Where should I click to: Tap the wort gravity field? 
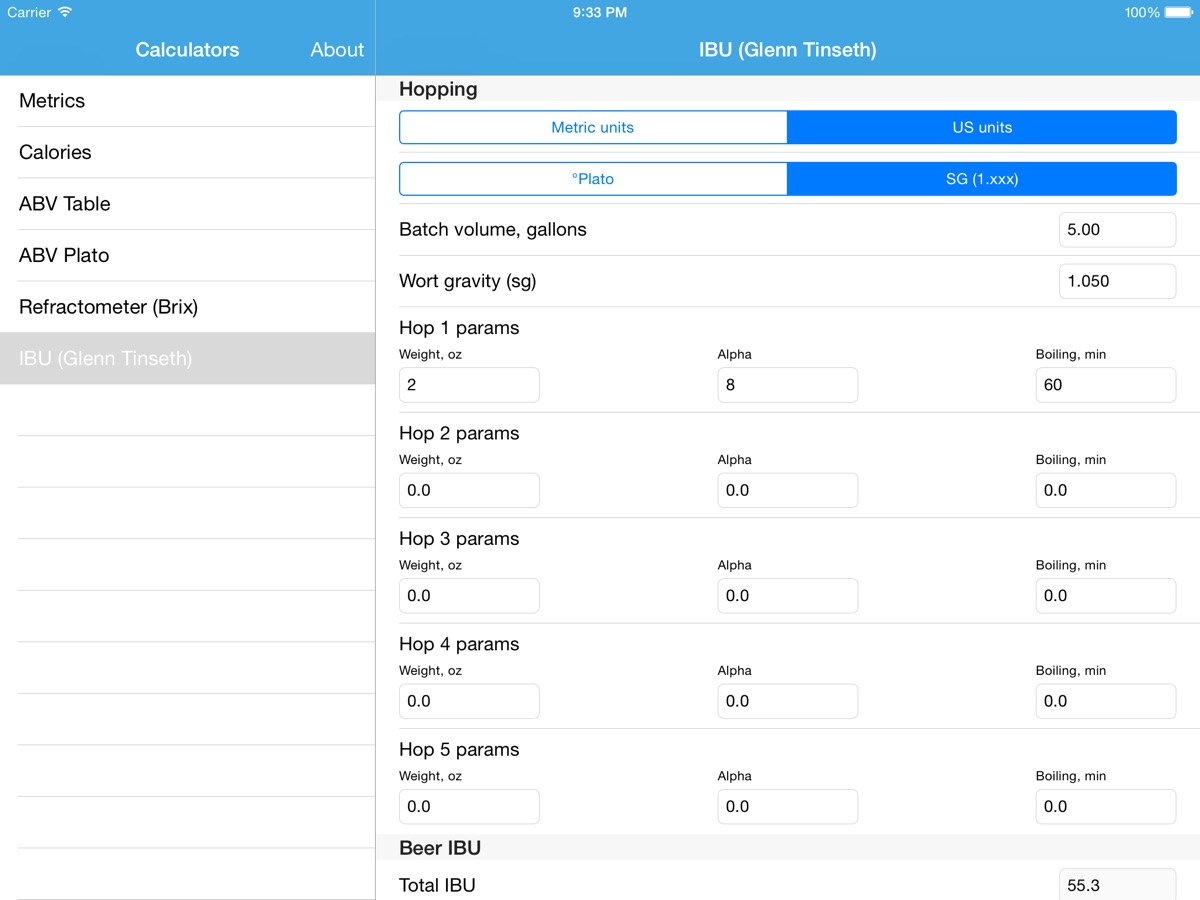tap(1116, 282)
